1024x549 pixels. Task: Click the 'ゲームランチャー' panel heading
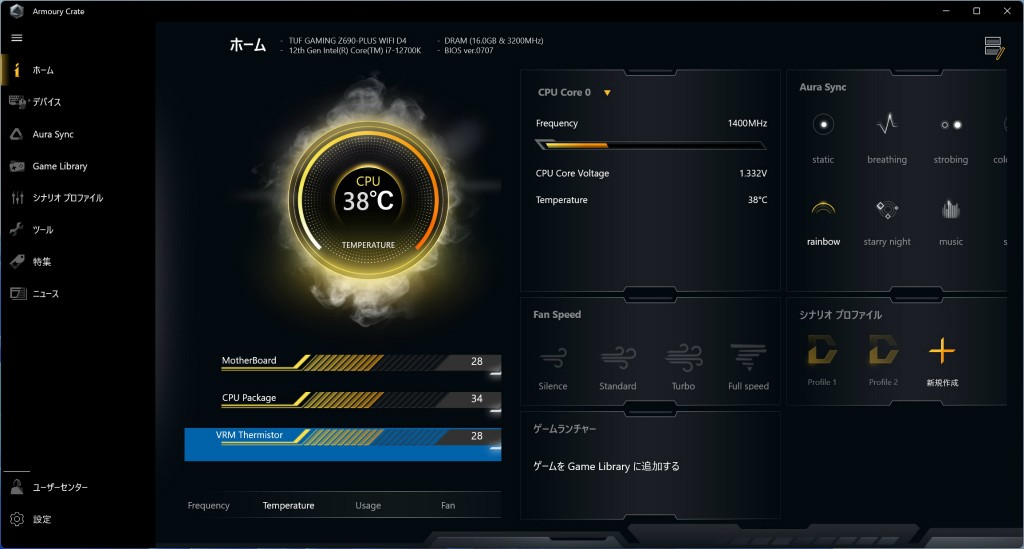[x=564, y=428]
